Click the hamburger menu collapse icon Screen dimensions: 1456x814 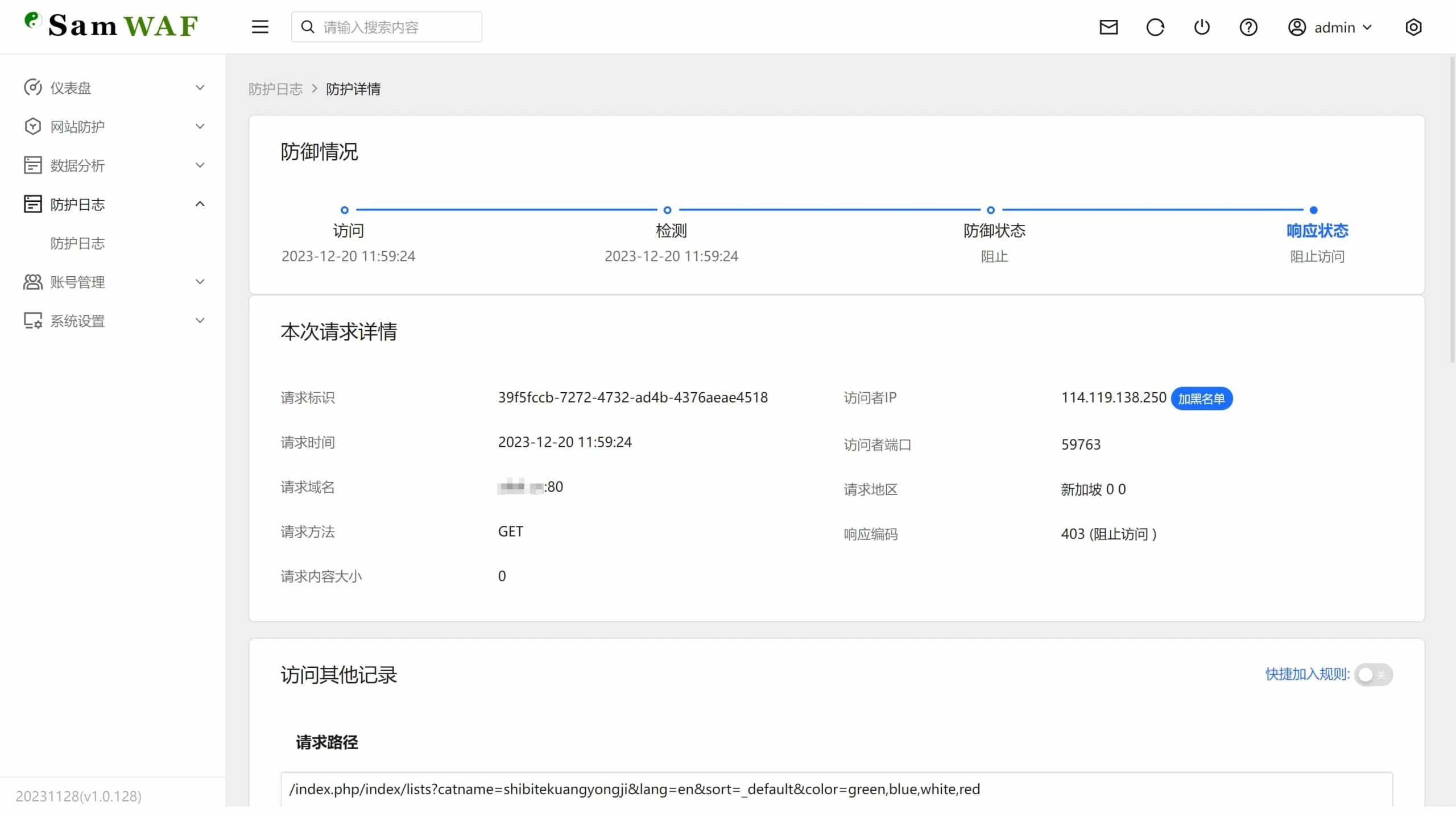point(260,27)
